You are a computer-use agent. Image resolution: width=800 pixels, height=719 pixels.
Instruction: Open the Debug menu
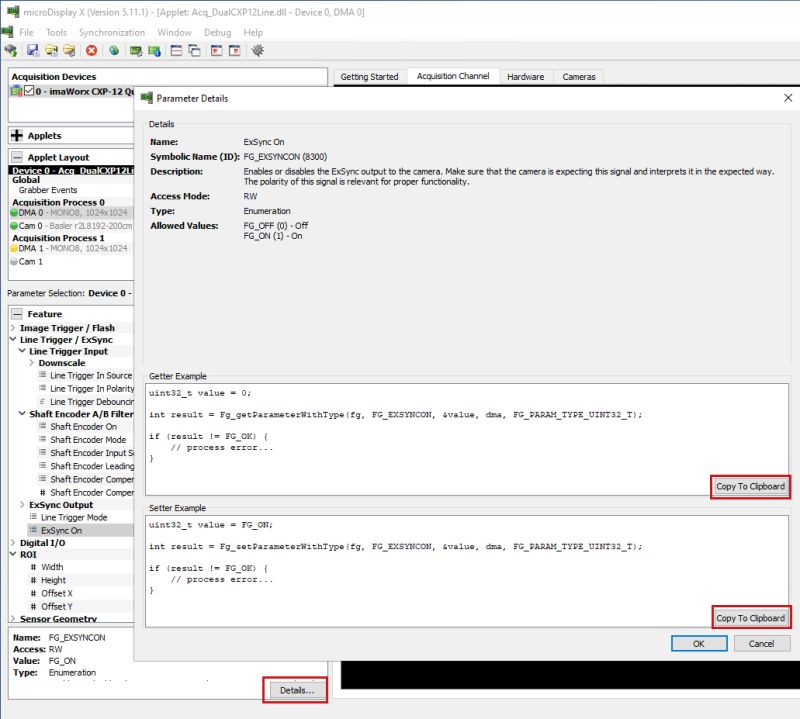point(217,32)
